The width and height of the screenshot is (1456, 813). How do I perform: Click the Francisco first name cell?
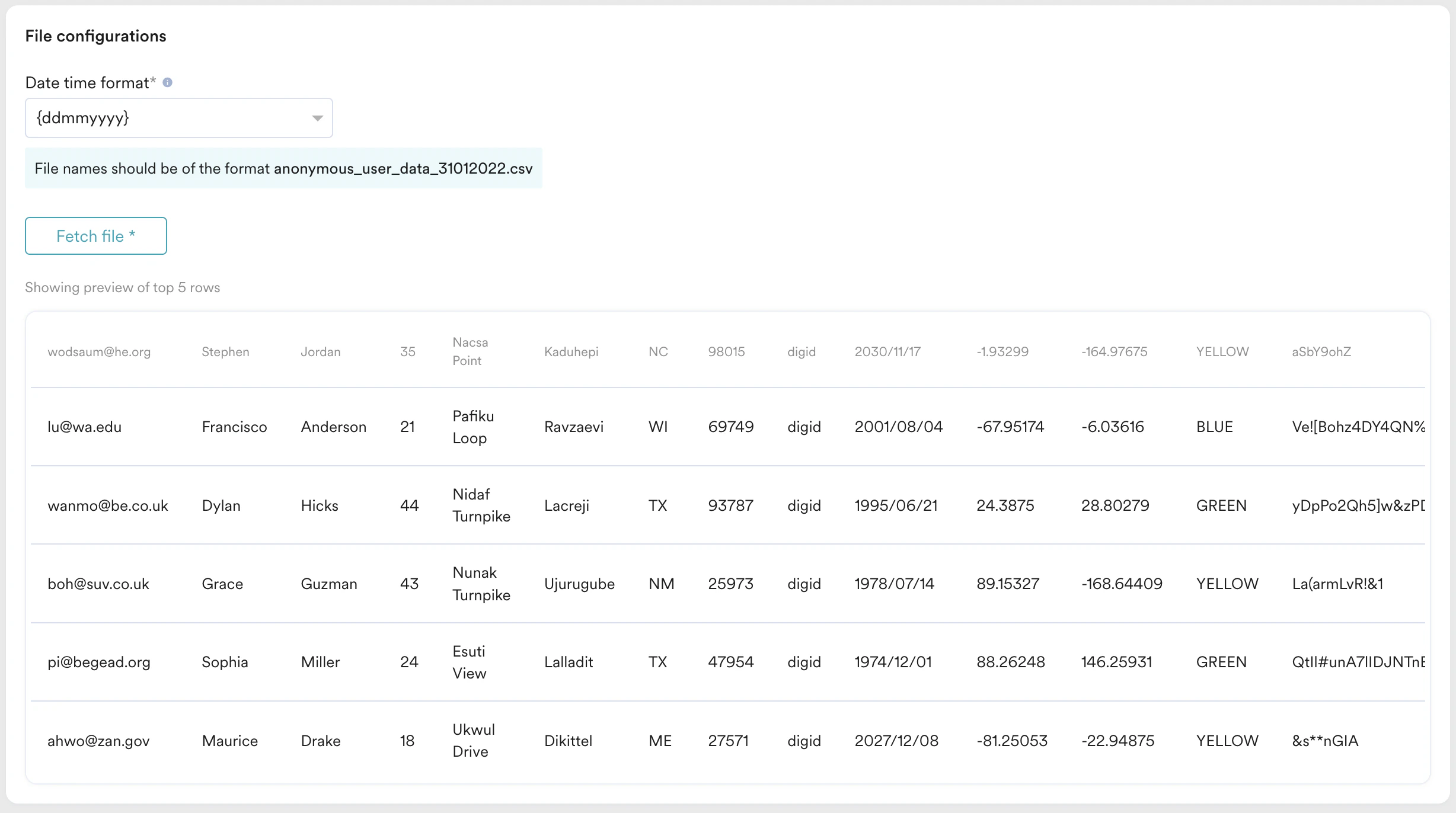click(x=234, y=427)
